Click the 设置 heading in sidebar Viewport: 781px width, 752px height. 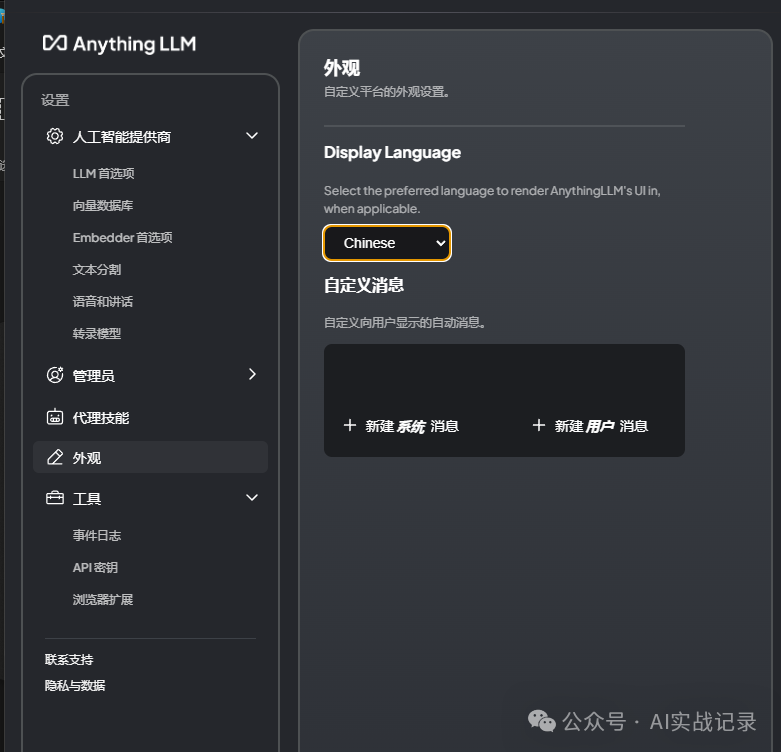click(55, 100)
